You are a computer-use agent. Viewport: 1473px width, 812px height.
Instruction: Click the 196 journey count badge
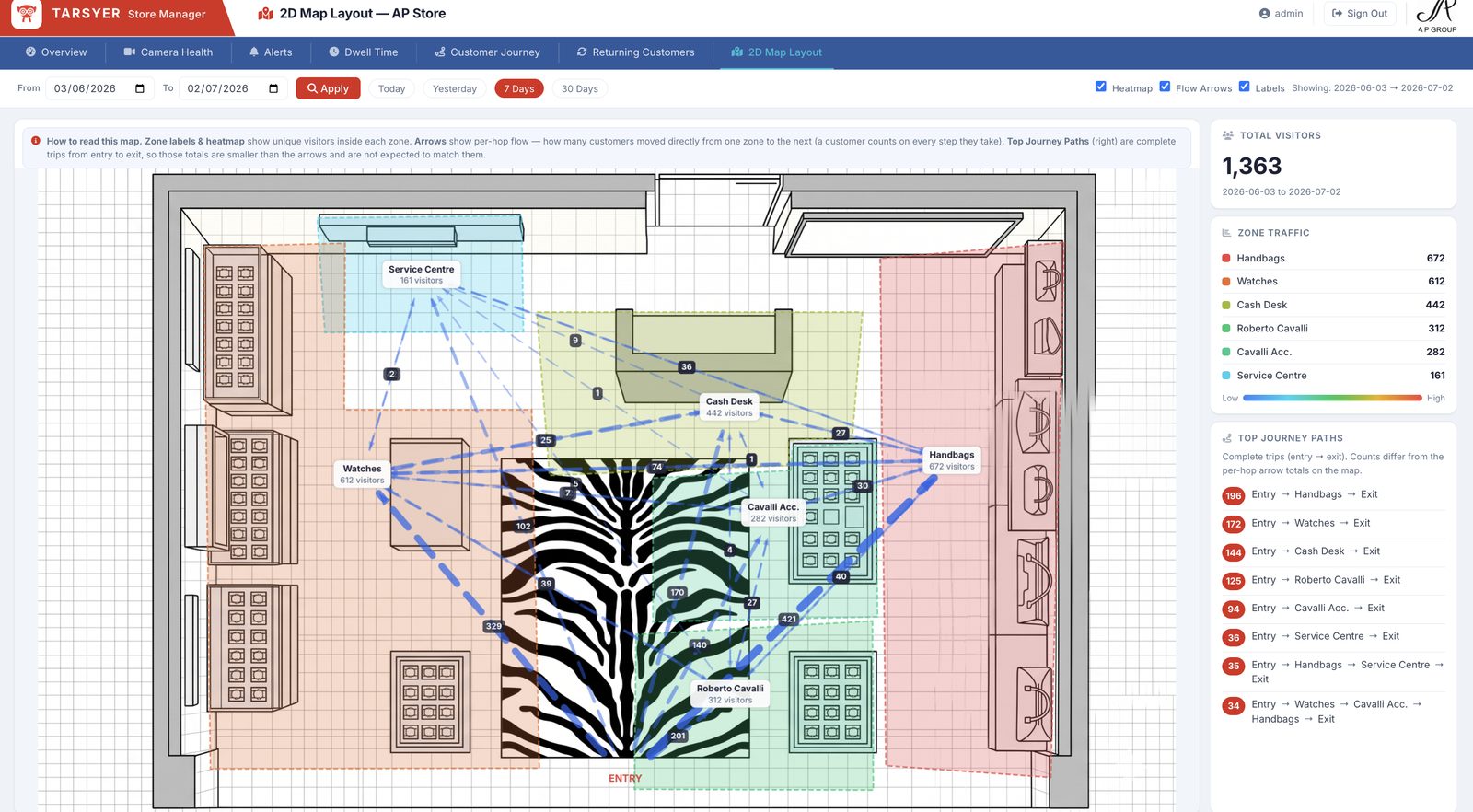tap(1234, 495)
